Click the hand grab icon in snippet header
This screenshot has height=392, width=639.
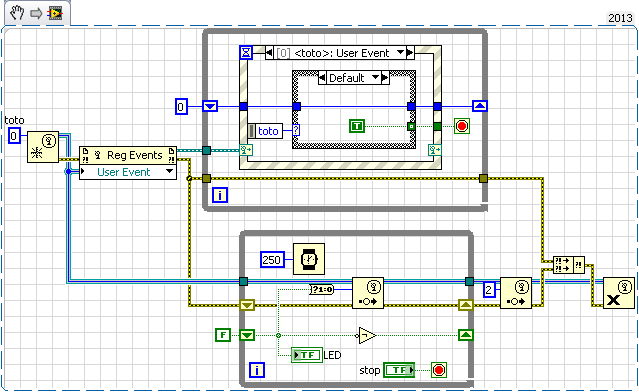tap(17, 13)
